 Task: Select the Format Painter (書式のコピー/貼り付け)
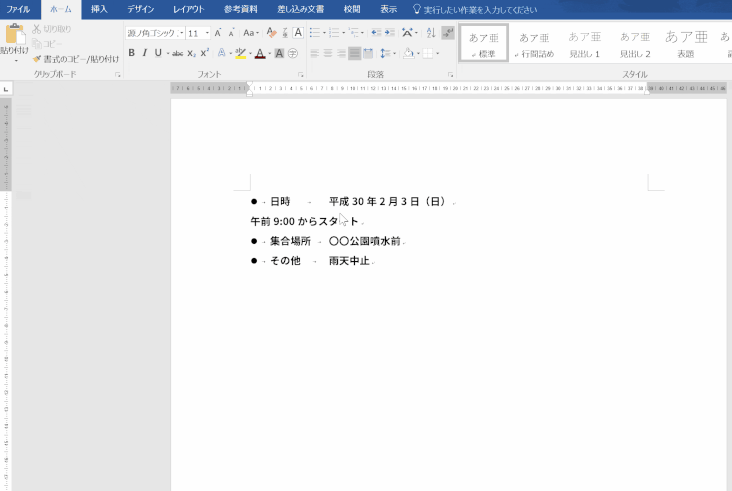tap(76, 59)
